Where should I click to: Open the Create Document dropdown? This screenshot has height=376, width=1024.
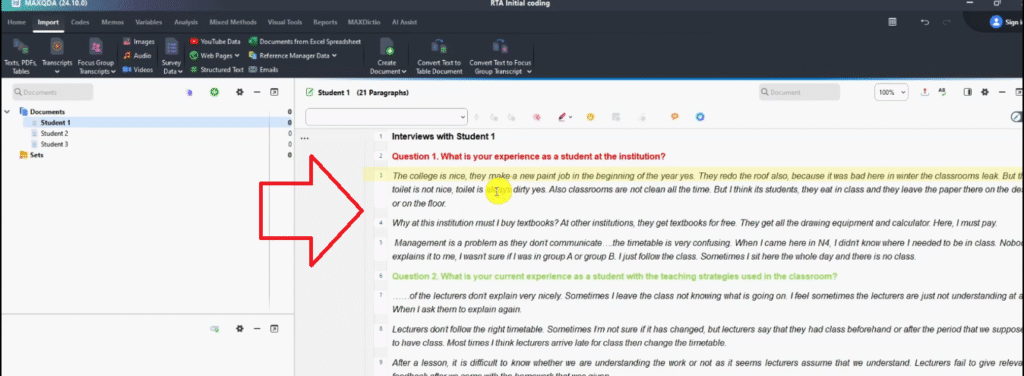(387, 56)
